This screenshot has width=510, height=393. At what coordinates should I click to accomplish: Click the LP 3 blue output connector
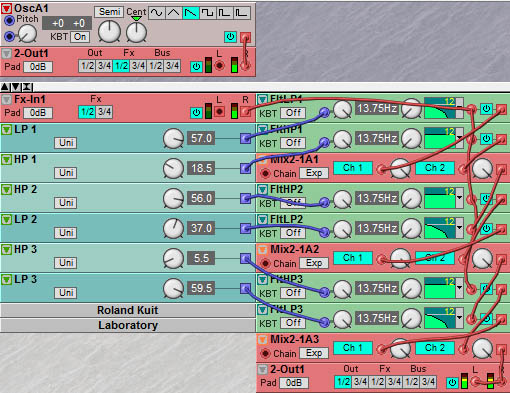246,288
